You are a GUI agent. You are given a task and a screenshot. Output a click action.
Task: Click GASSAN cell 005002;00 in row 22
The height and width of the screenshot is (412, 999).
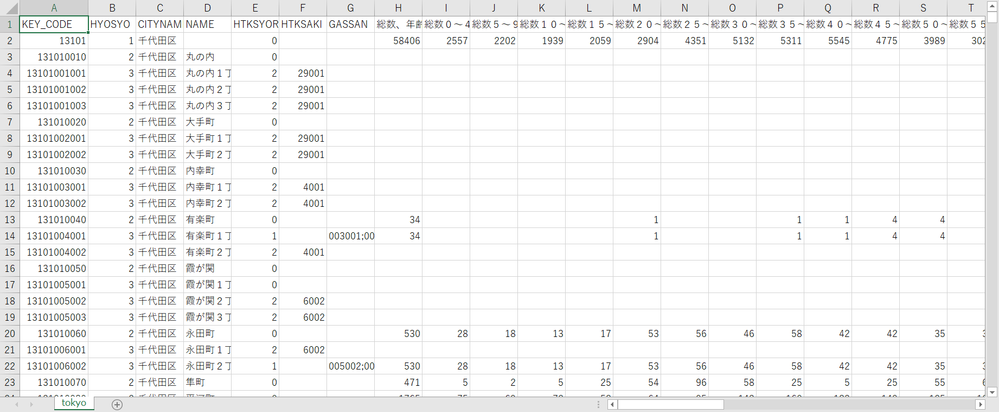point(350,366)
